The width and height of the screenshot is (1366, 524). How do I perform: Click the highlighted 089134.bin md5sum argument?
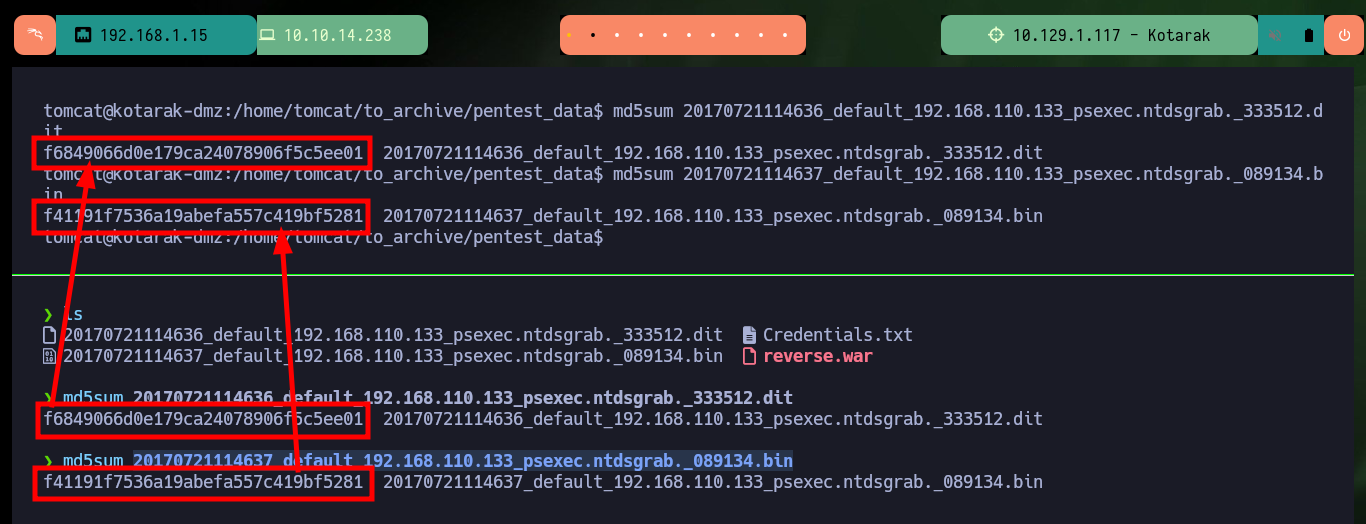point(463,461)
